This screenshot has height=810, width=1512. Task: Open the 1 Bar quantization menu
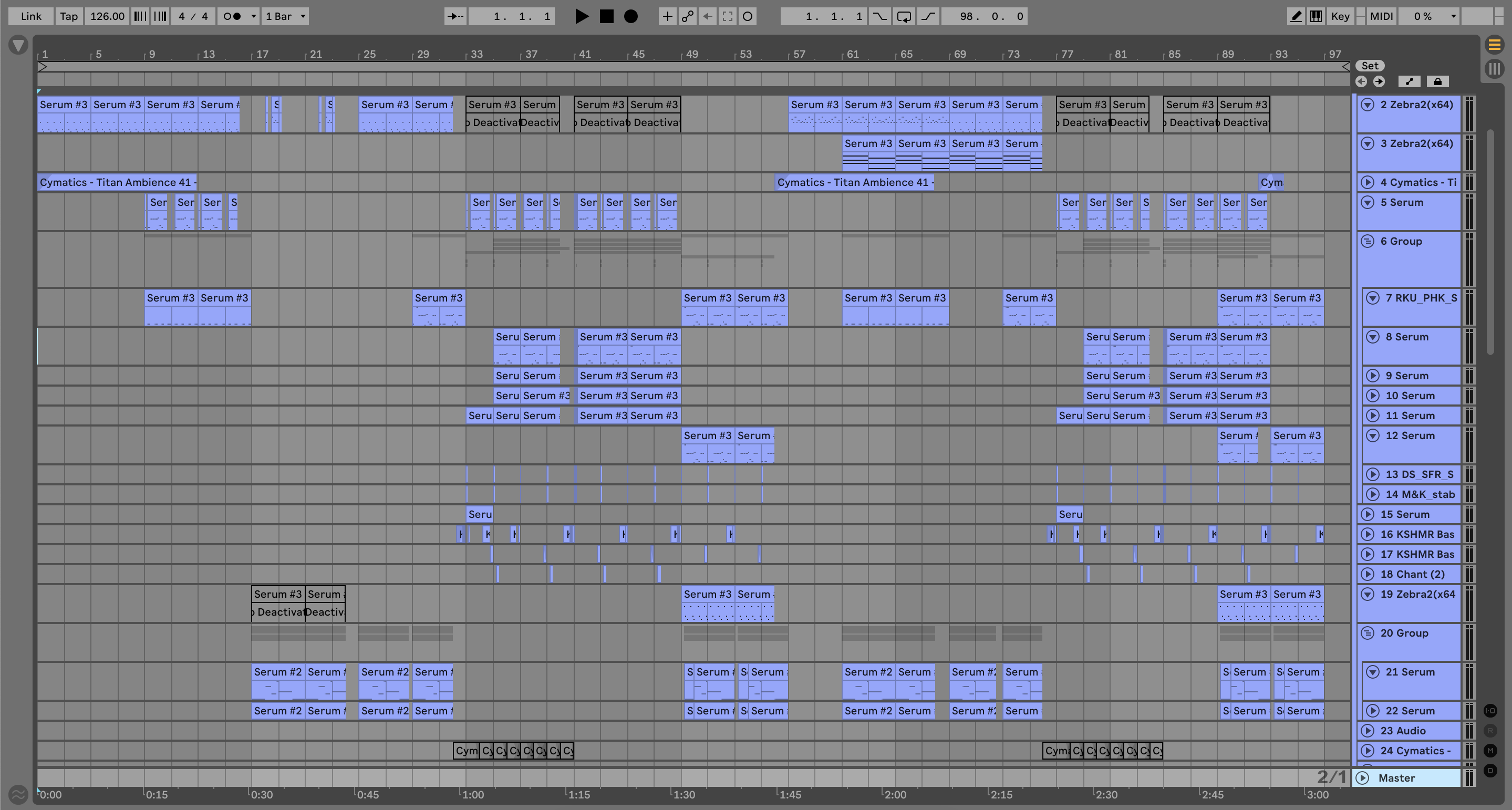tap(285, 16)
